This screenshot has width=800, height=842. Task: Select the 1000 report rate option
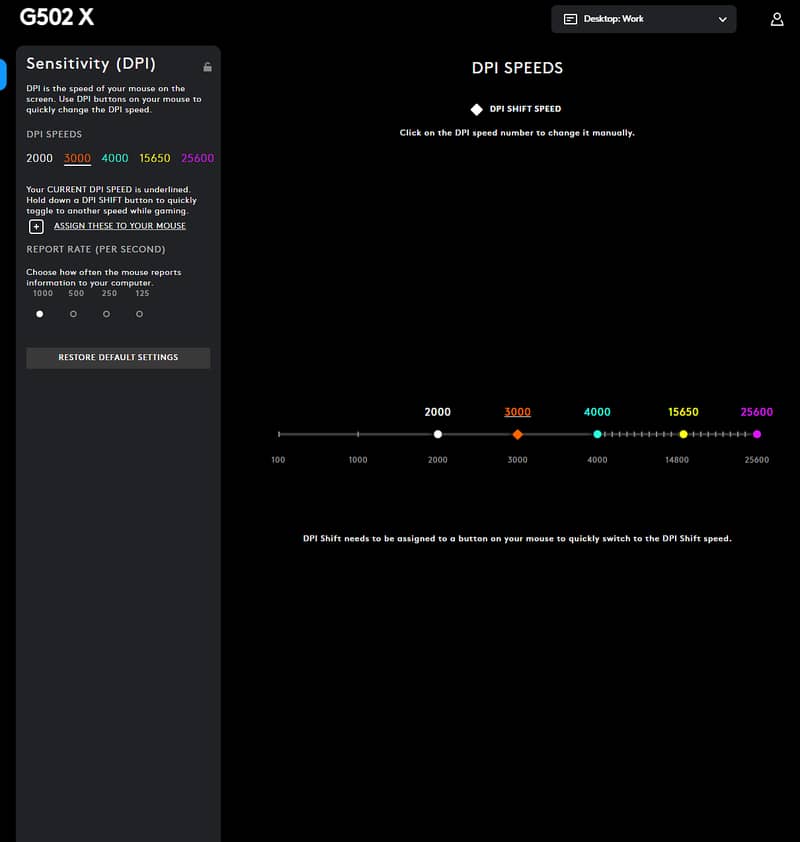[40, 314]
